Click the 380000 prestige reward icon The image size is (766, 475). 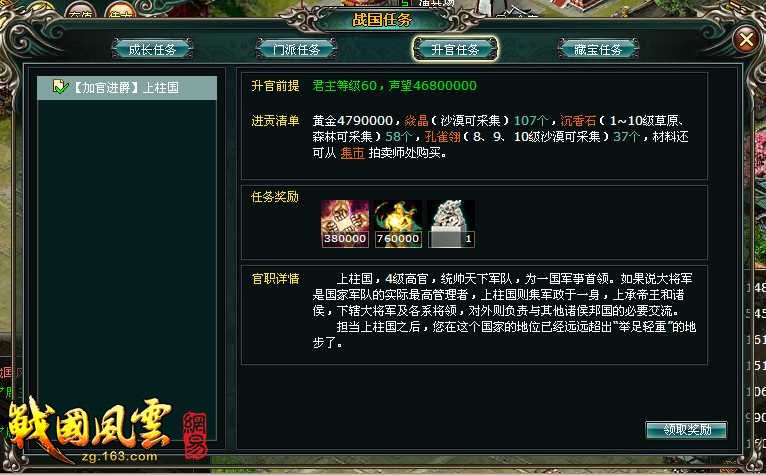(x=345, y=223)
